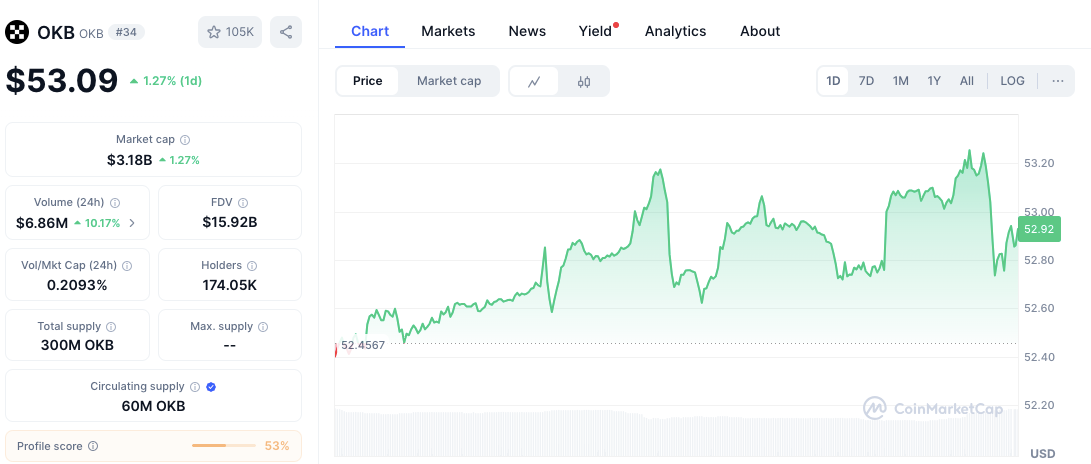Switch to line chart view icon
This screenshot has height=464, width=1091.
(534, 81)
